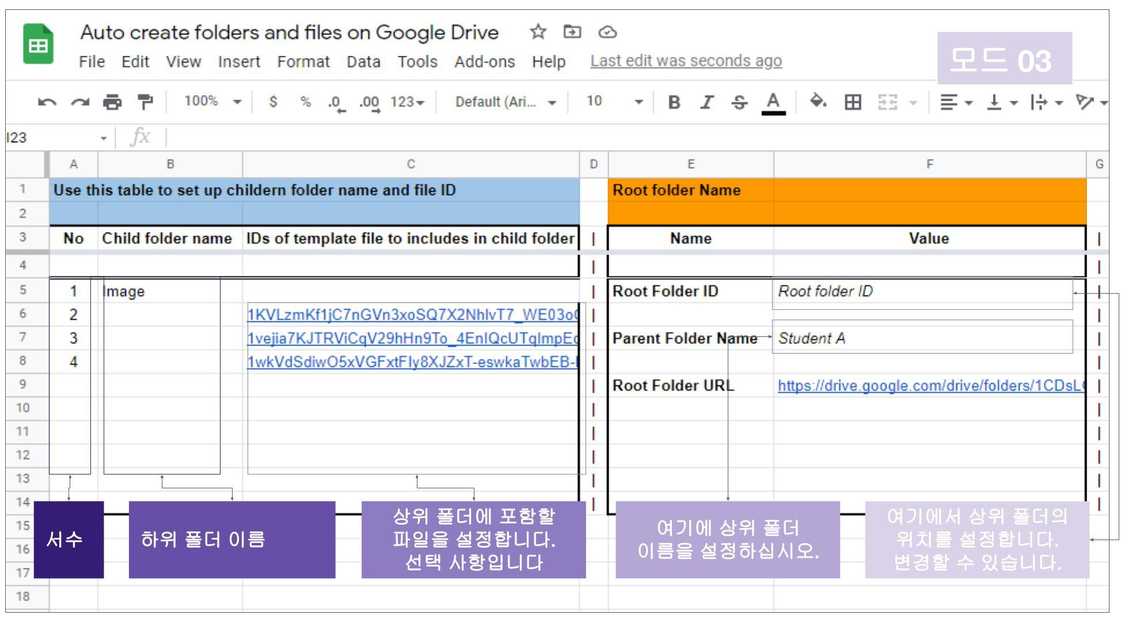
Task: Open the text color picker
Action: tap(772, 102)
